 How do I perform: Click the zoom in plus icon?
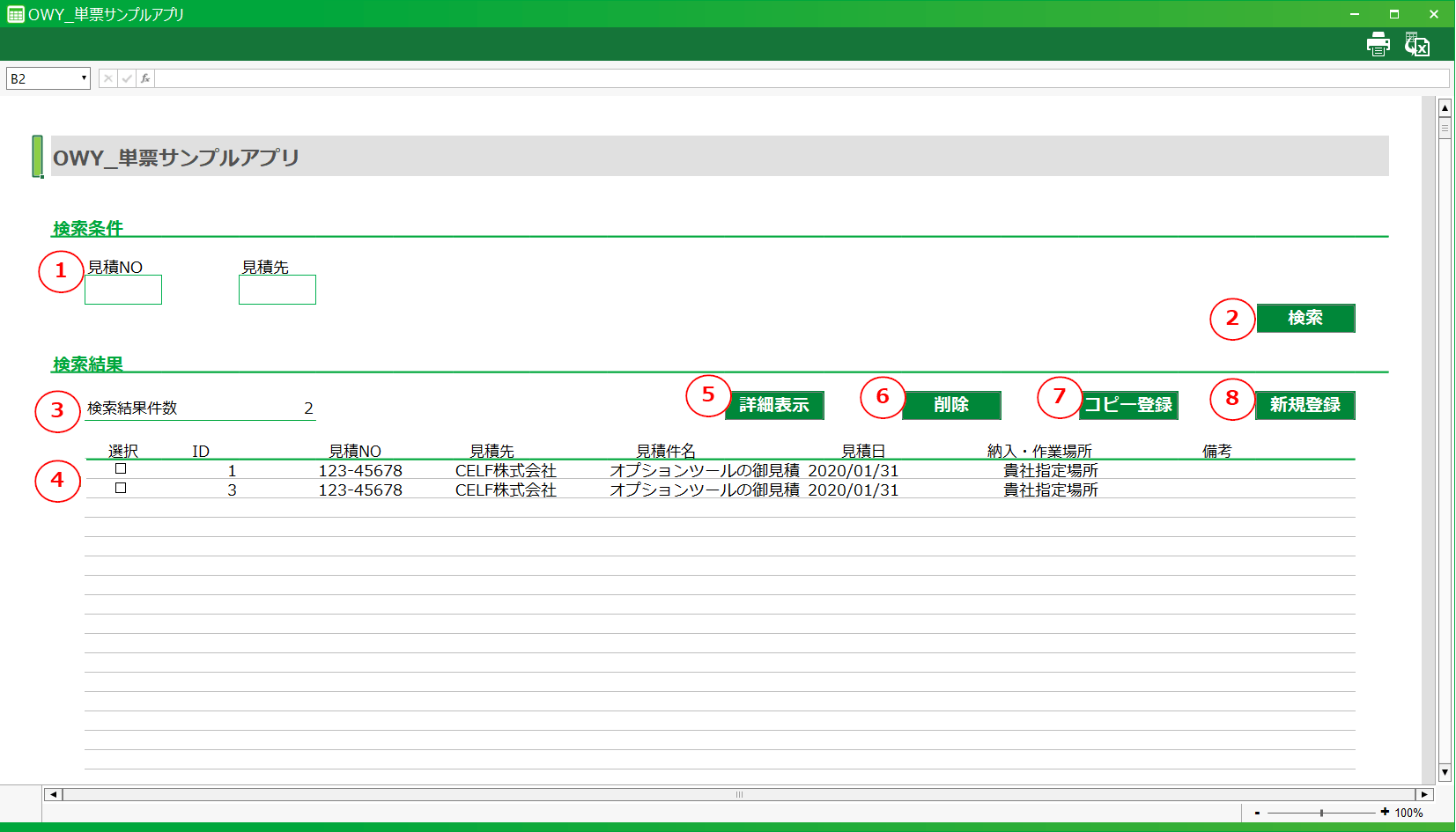click(x=1385, y=812)
